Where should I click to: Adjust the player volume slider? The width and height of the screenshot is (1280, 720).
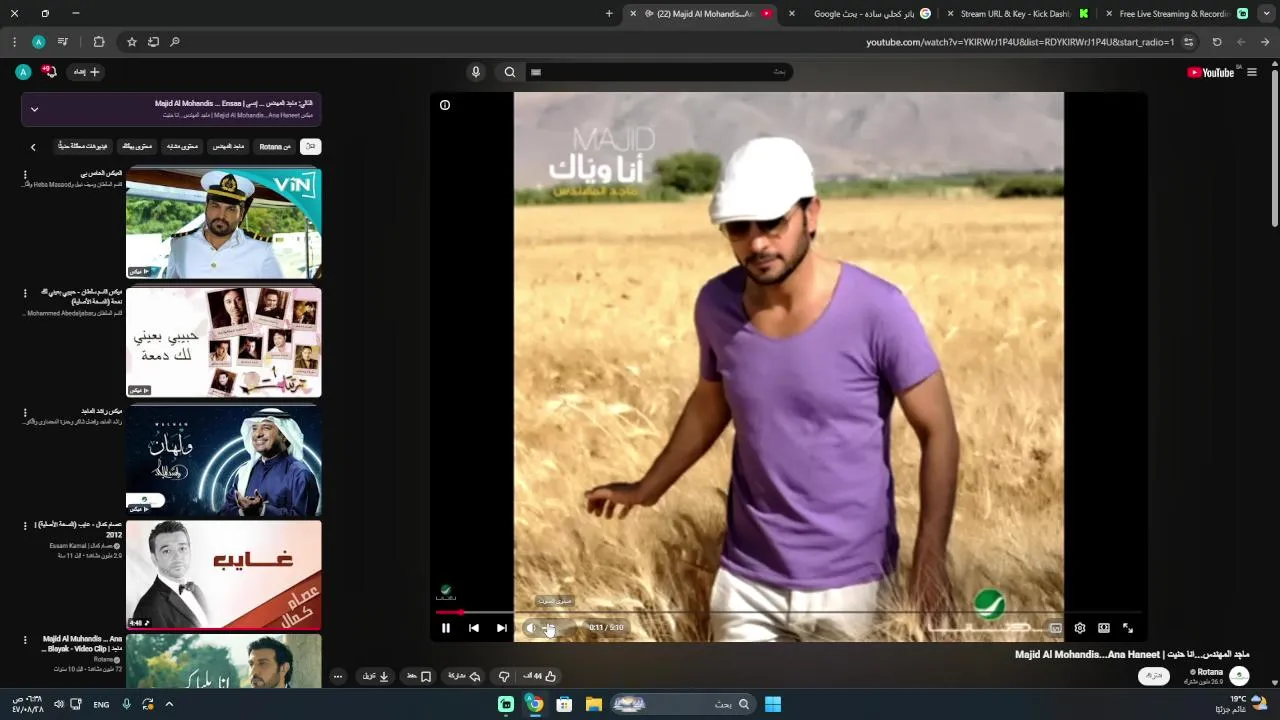(x=560, y=628)
